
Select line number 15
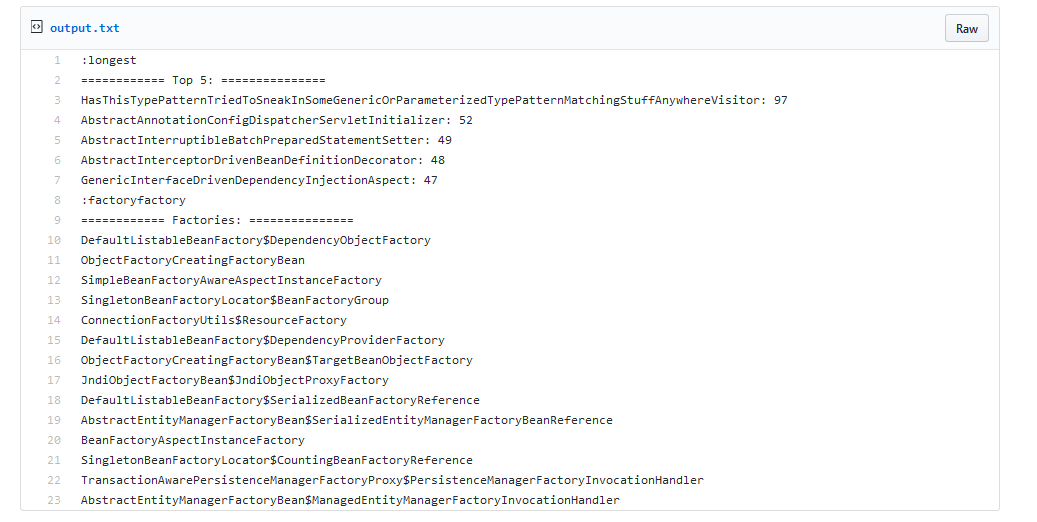click(55, 340)
